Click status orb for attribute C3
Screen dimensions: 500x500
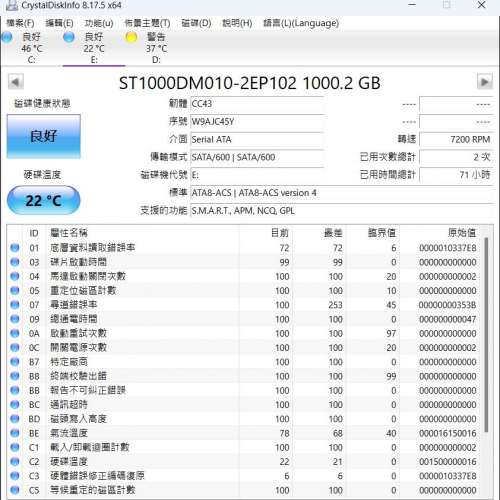[x=15, y=476]
